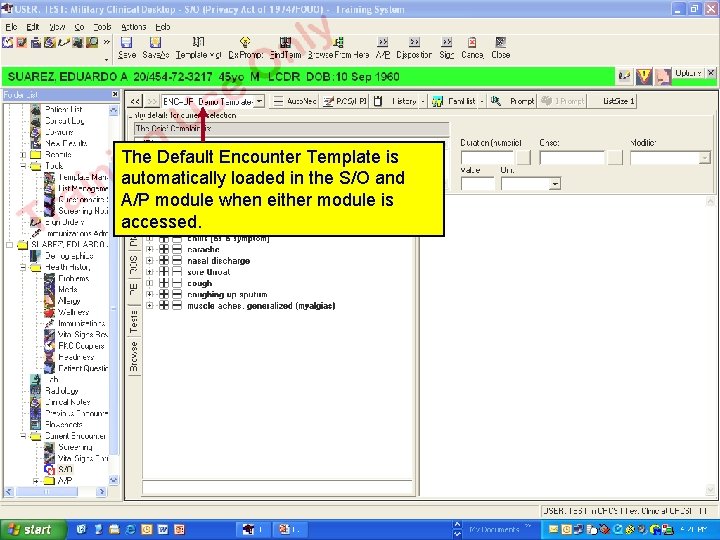Open Screening under Current Encounter
Image resolution: width=720 pixels, height=540 pixels.
click(x=75, y=447)
